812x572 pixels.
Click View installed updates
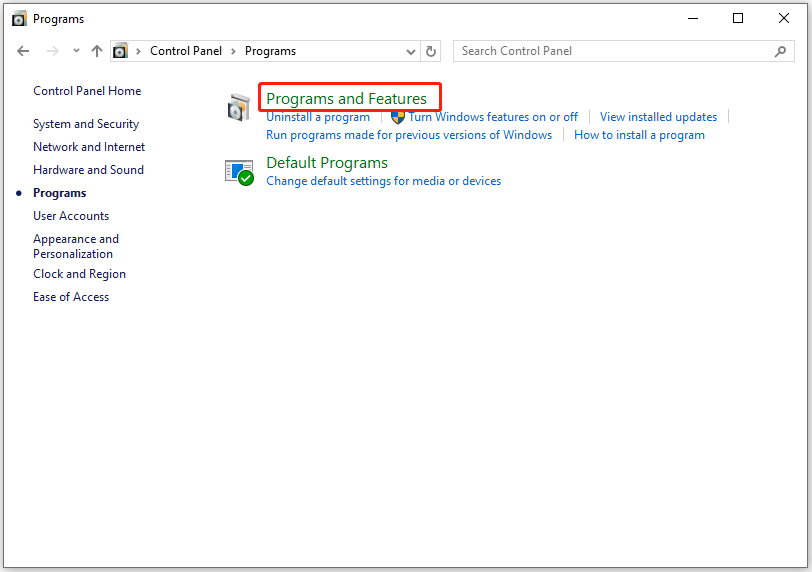coord(658,117)
